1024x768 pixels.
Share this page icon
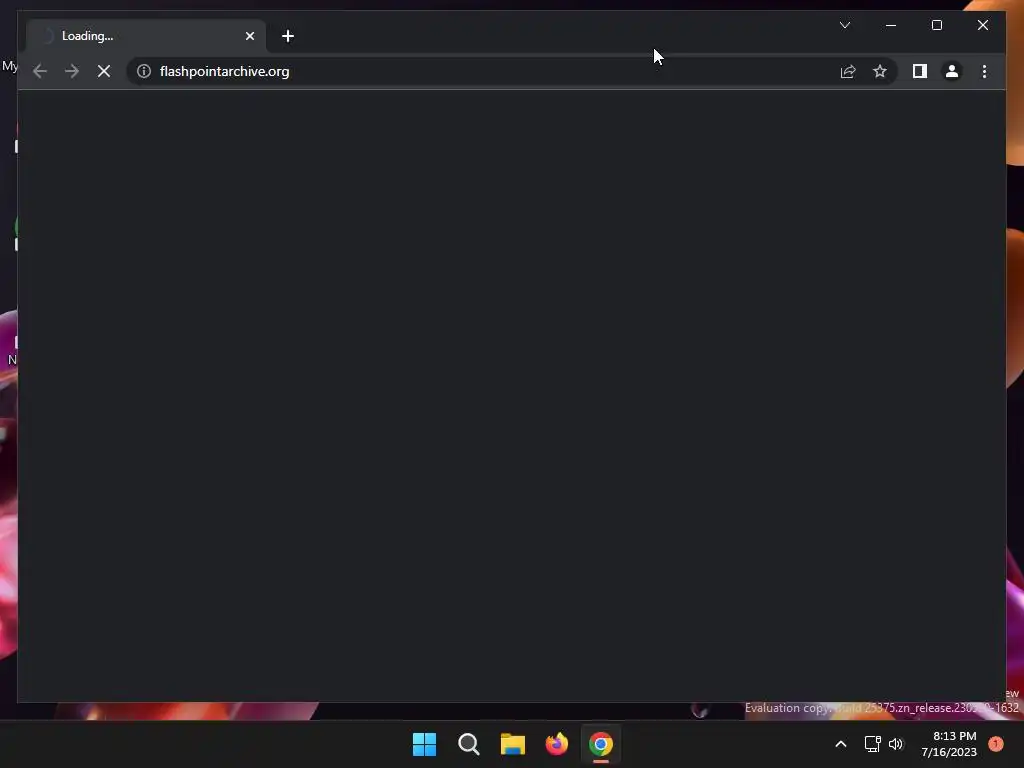click(848, 71)
